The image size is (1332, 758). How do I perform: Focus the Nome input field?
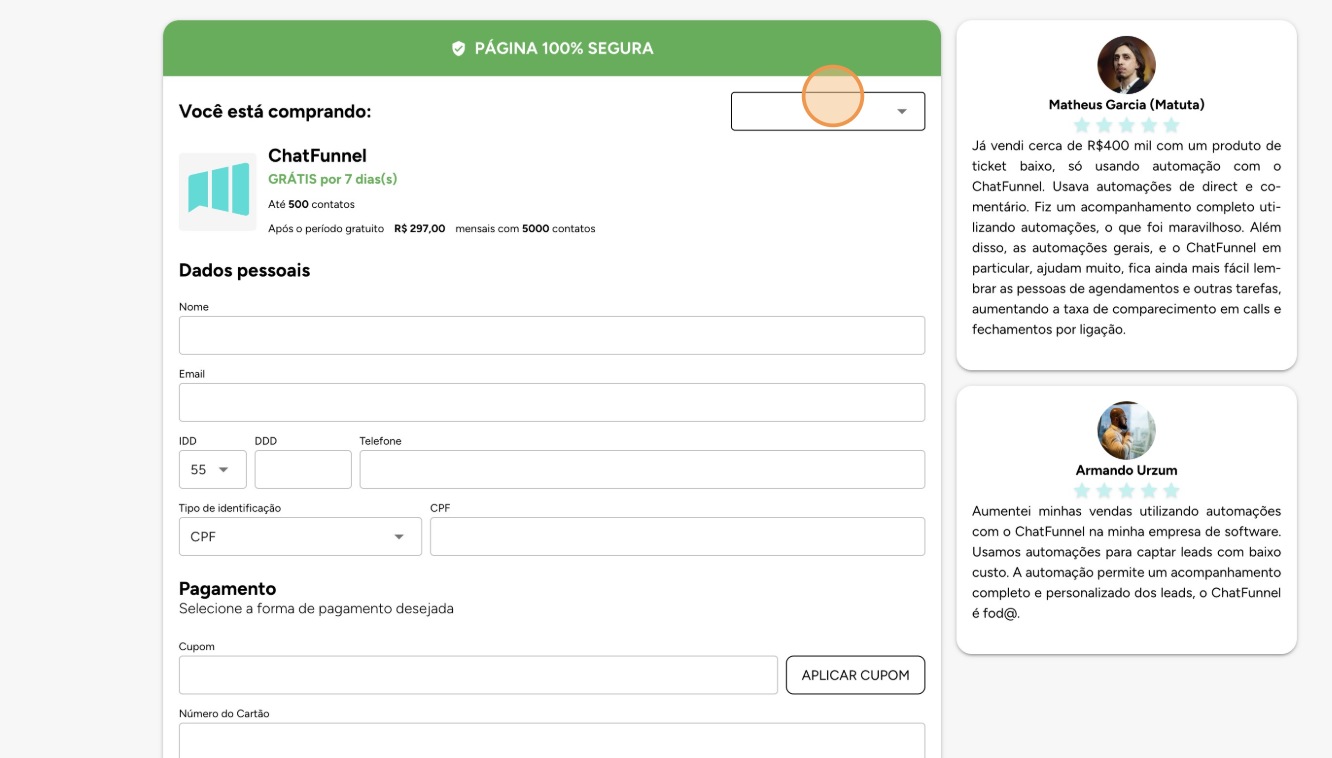[552, 335]
